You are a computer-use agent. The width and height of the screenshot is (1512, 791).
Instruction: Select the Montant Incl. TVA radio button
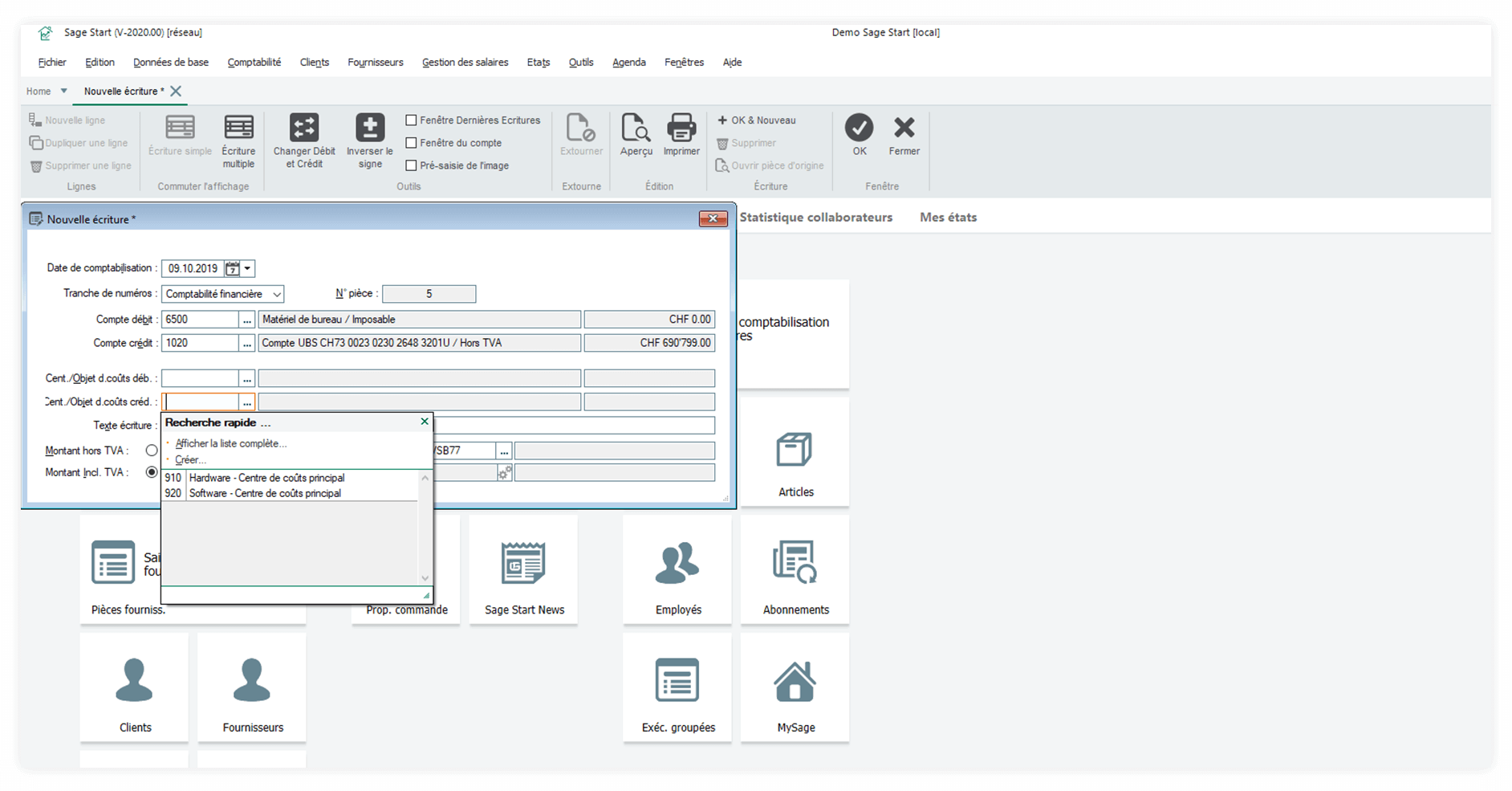pyautogui.click(x=152, y=472)
